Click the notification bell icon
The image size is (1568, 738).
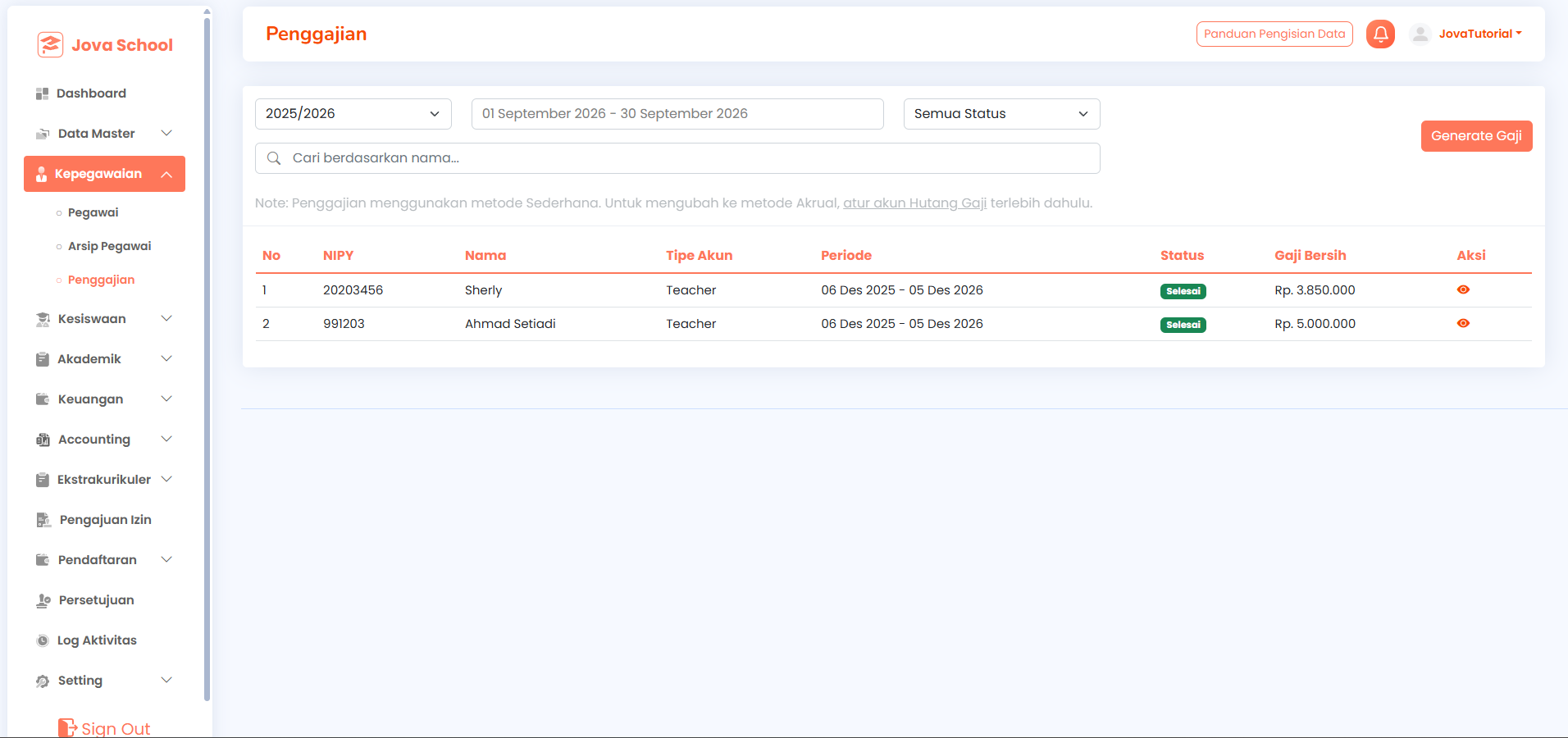pos(1380,34)
